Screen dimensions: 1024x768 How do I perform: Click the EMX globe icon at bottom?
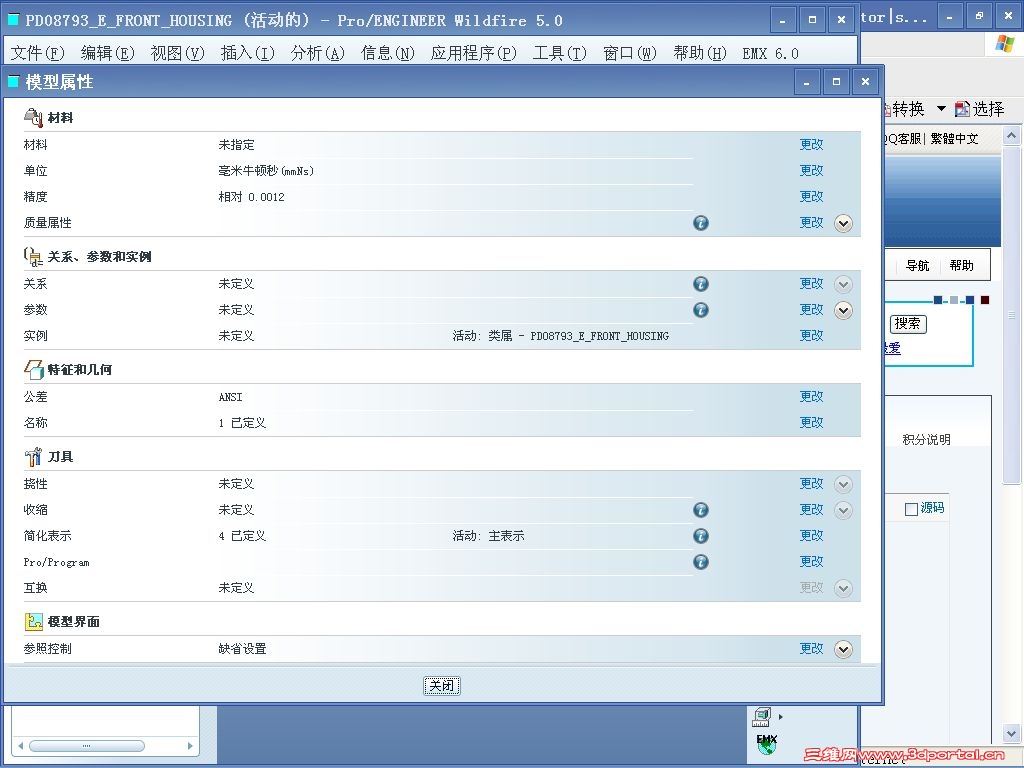(x=767, y=744)
